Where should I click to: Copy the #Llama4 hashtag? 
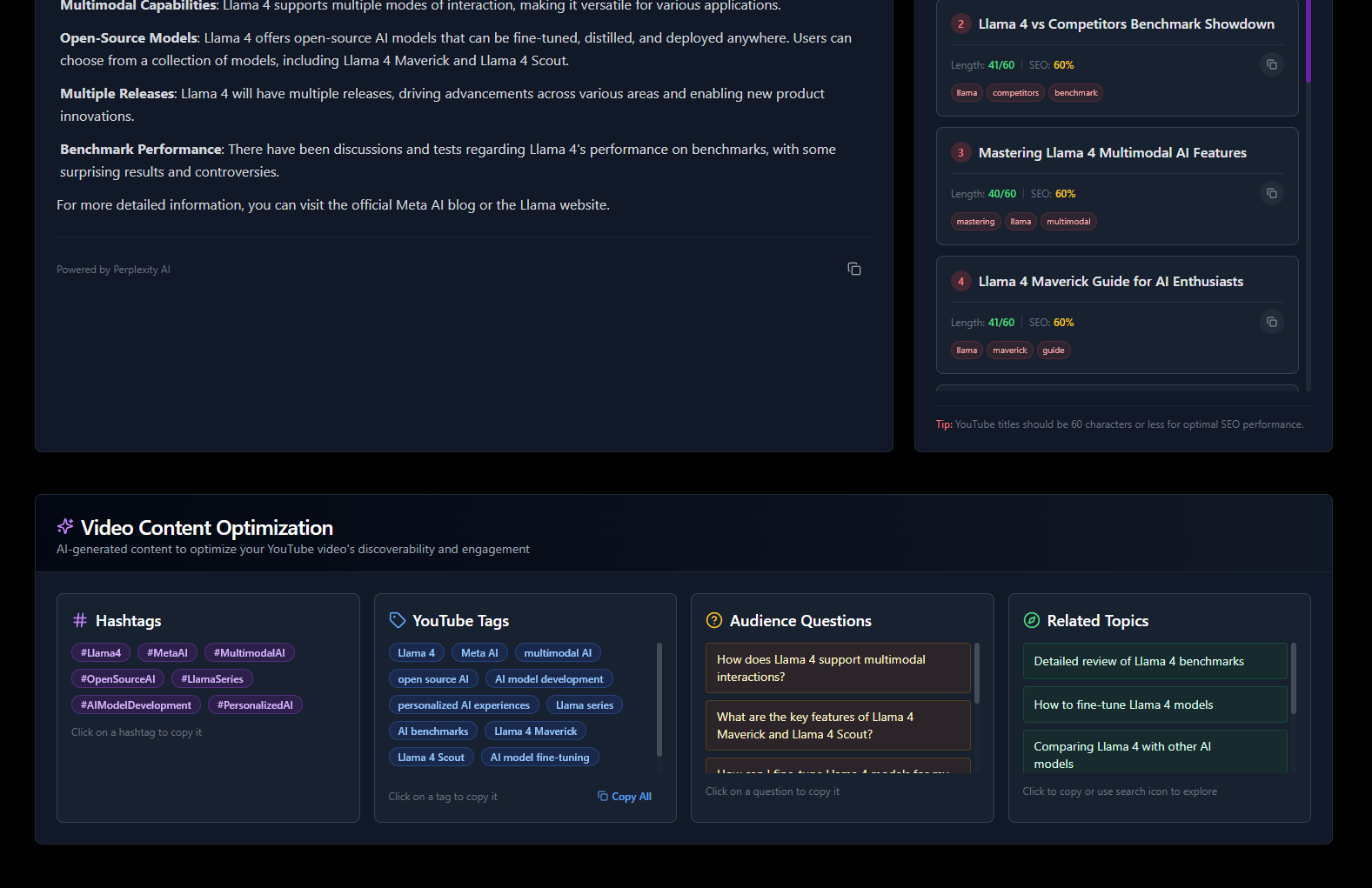tap(101, 653)
